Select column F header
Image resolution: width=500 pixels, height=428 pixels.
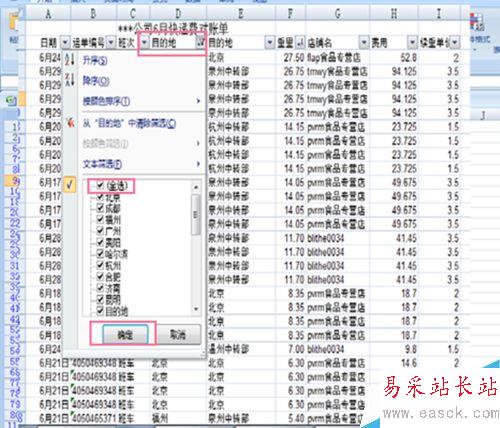pos(290,14)
